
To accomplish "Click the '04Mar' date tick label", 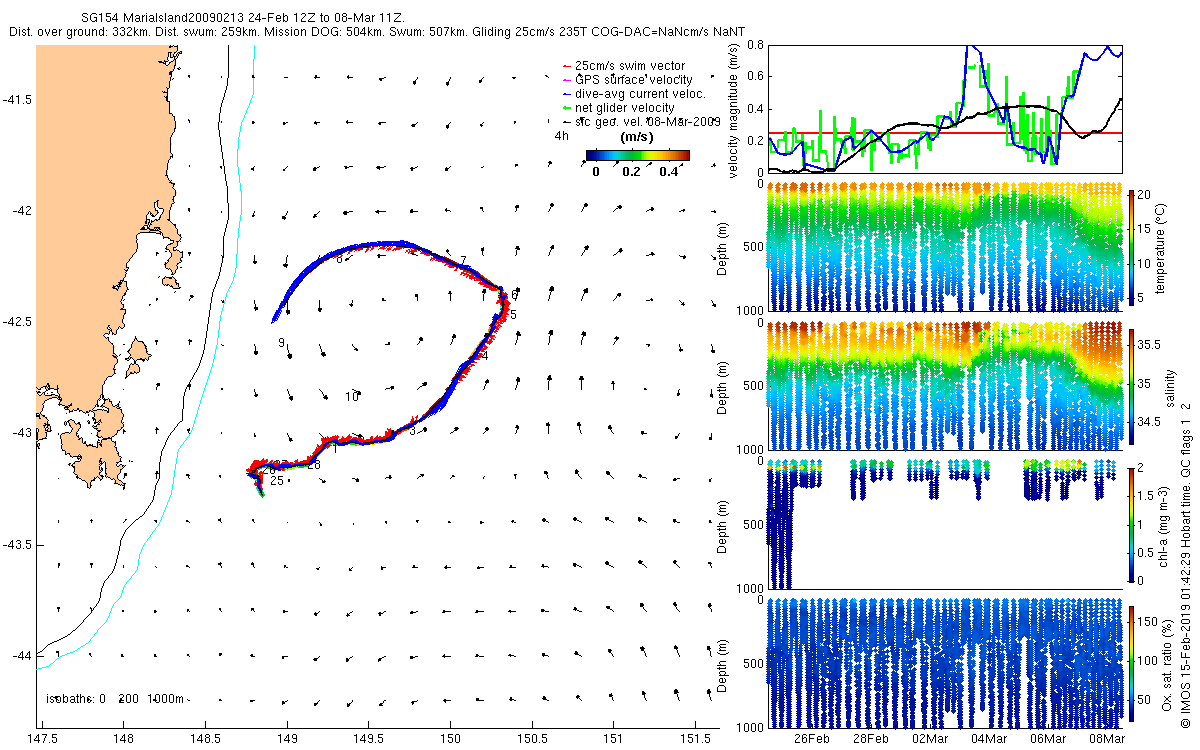I will coord(989,738).
